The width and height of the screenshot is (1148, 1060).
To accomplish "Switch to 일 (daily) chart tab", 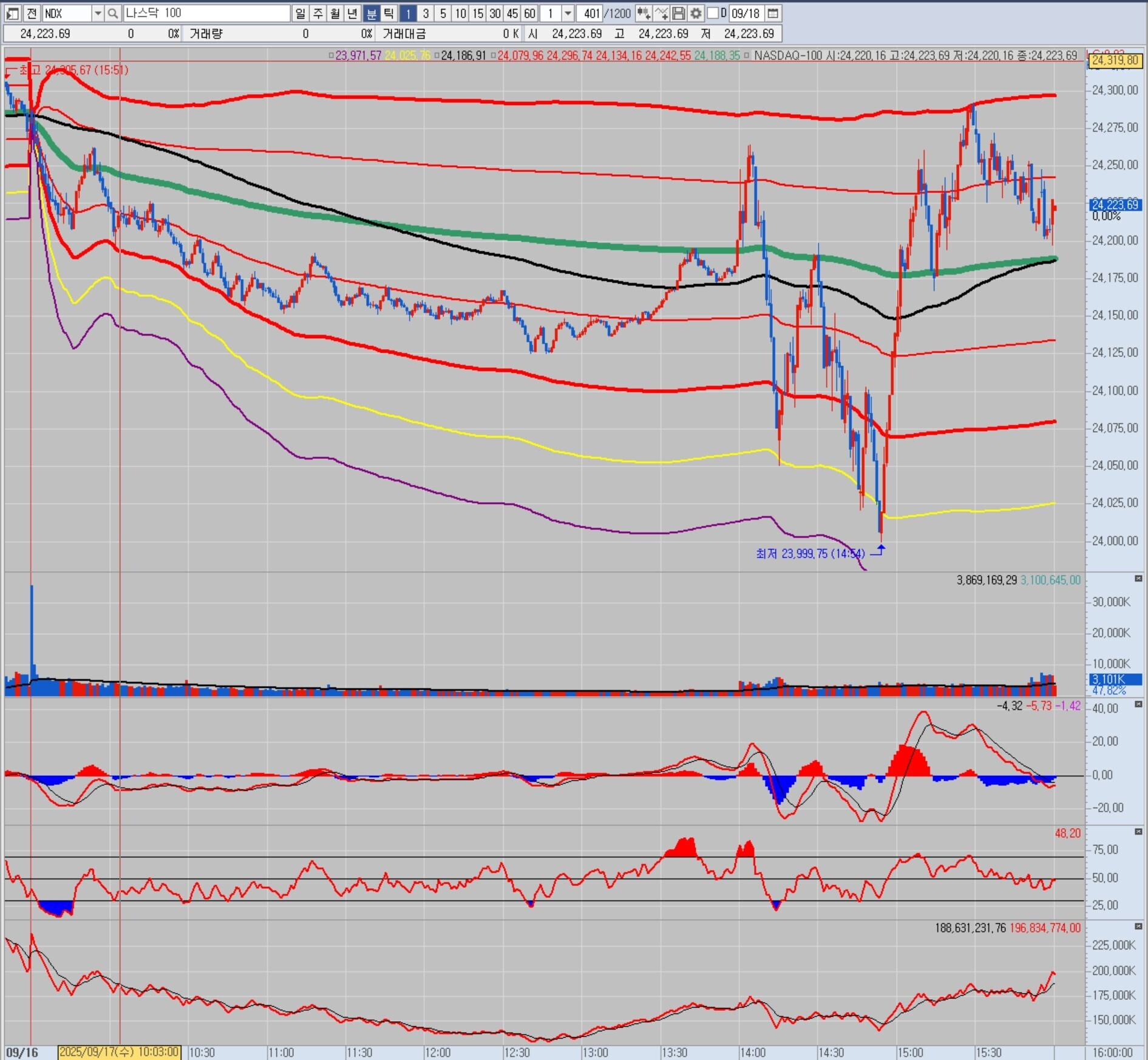I will (x=300, y=13).
